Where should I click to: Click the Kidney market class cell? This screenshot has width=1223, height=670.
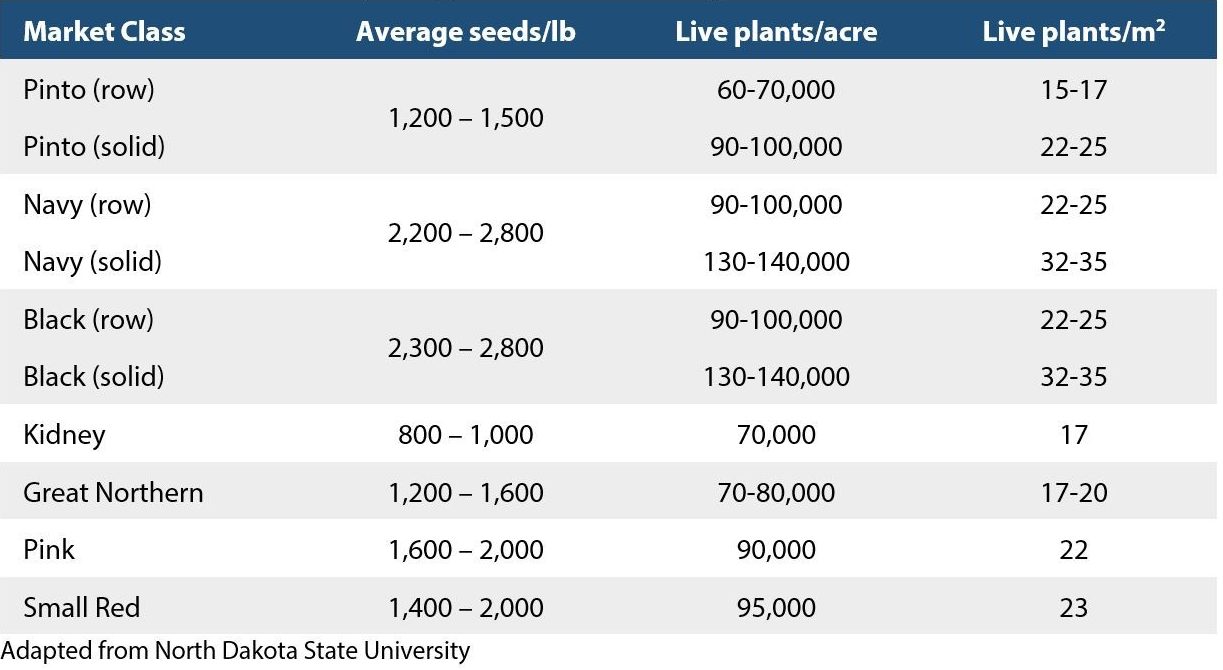point(64,435)
